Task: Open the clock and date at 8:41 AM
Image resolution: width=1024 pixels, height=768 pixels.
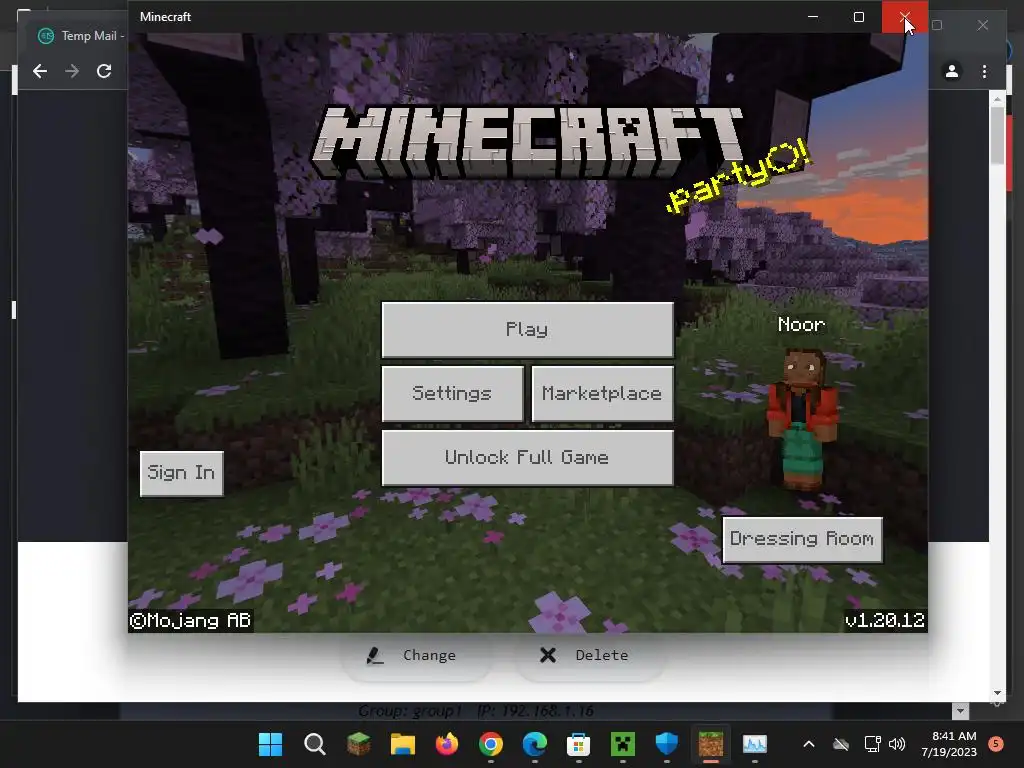Action: click(949, 744)
